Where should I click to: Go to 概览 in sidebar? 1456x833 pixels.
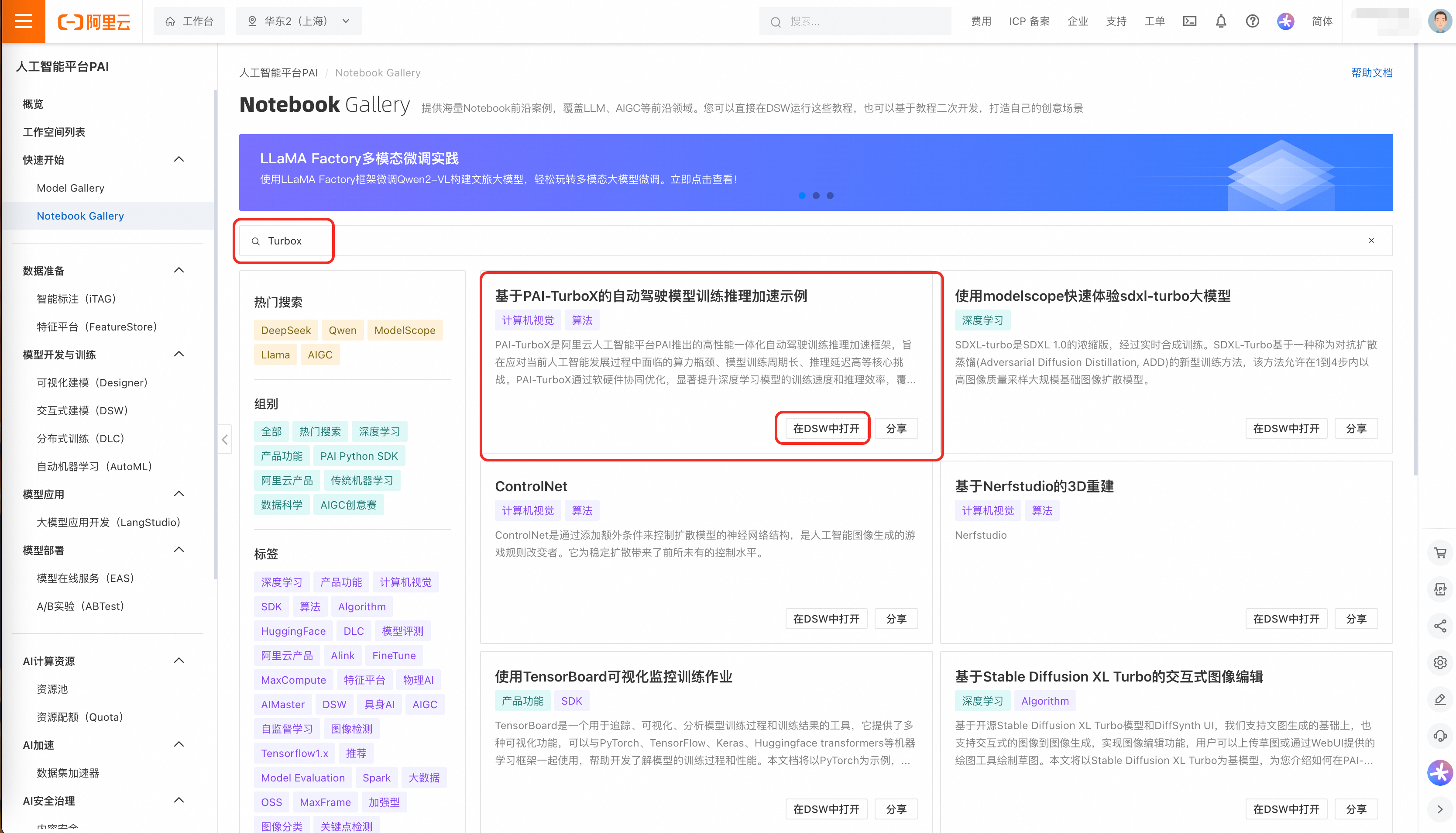pyautogui.click(x=33, y=104)
